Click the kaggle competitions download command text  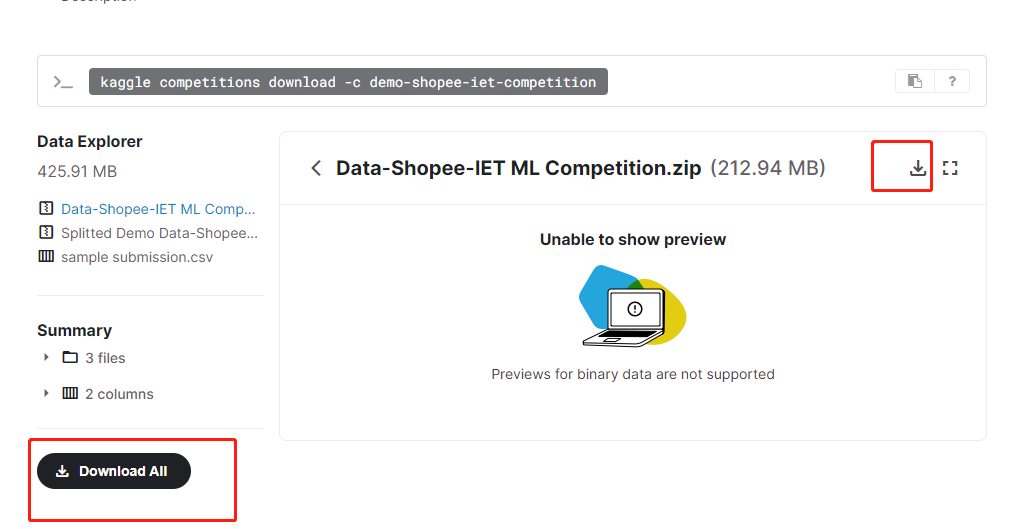[348, 82]
